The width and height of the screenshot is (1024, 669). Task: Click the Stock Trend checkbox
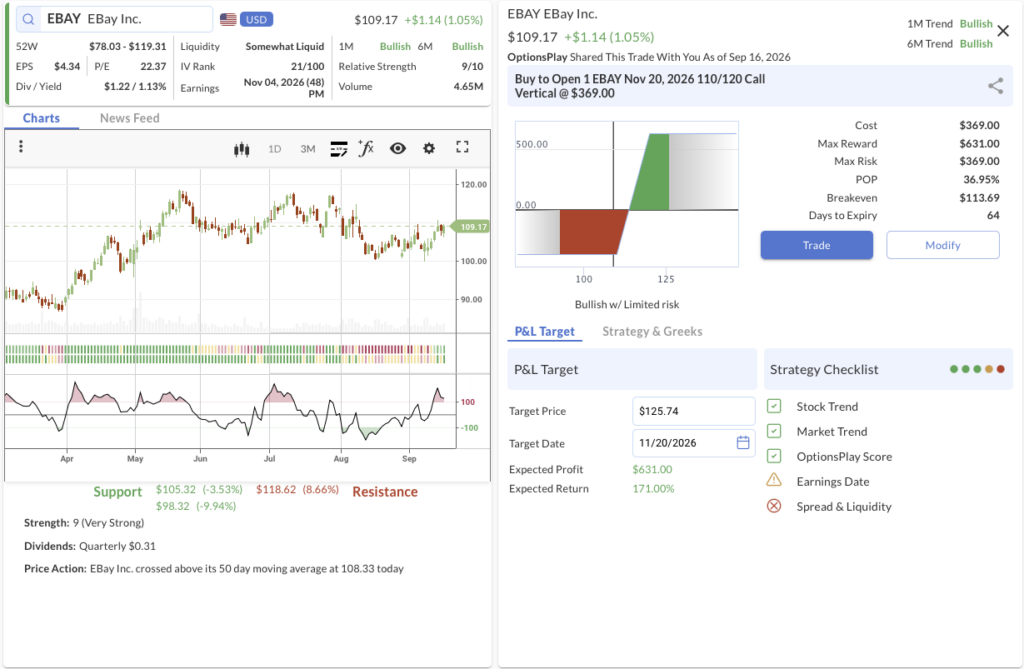pos(774,406)
